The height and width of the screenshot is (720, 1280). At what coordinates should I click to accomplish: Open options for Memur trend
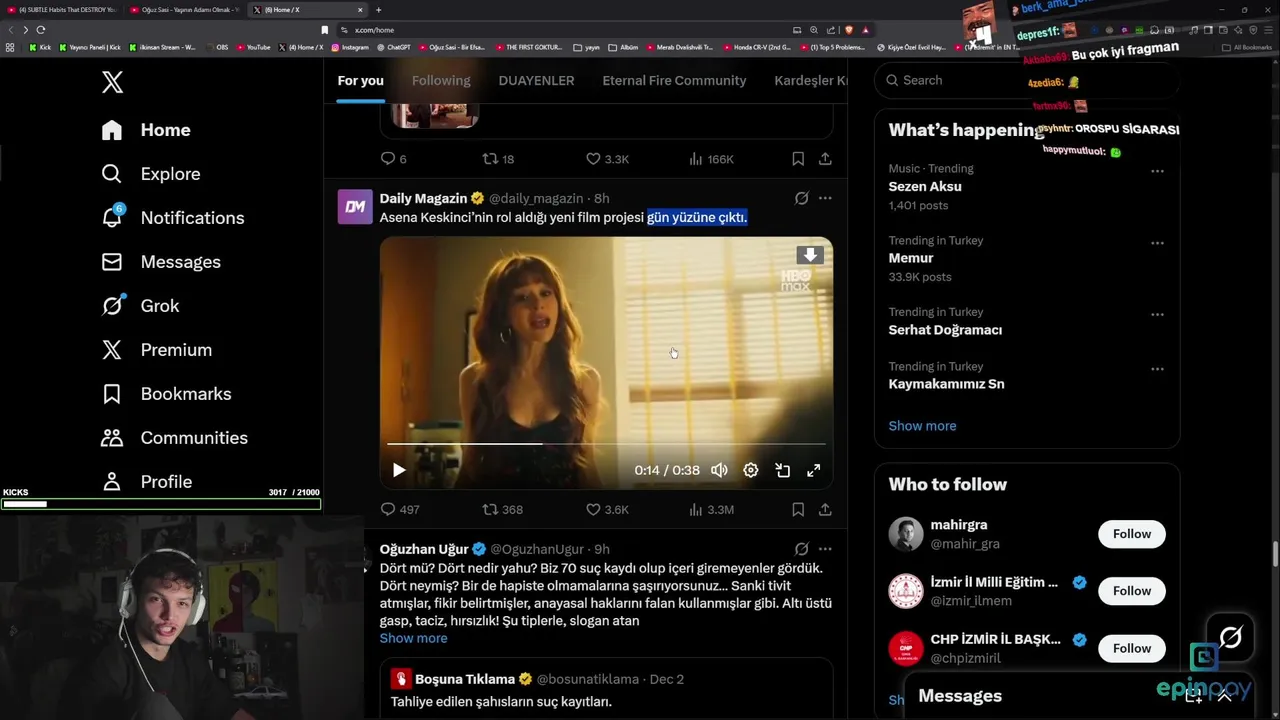point(1157,243)
